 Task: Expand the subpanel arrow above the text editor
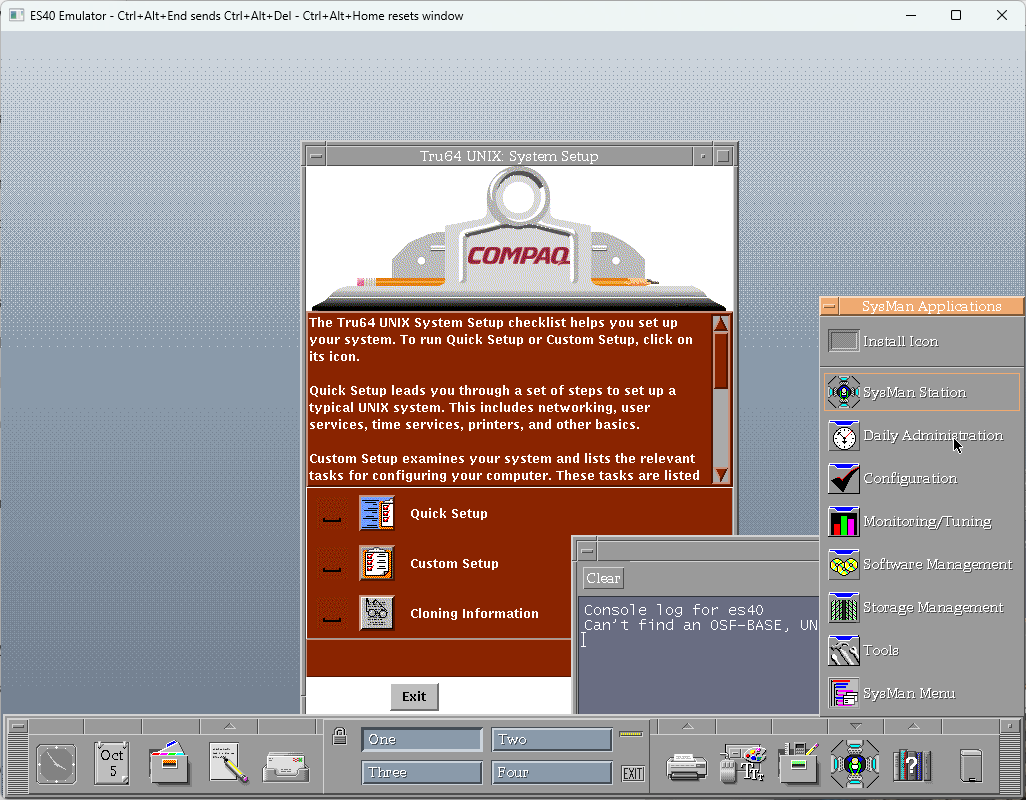click(230, 726)
